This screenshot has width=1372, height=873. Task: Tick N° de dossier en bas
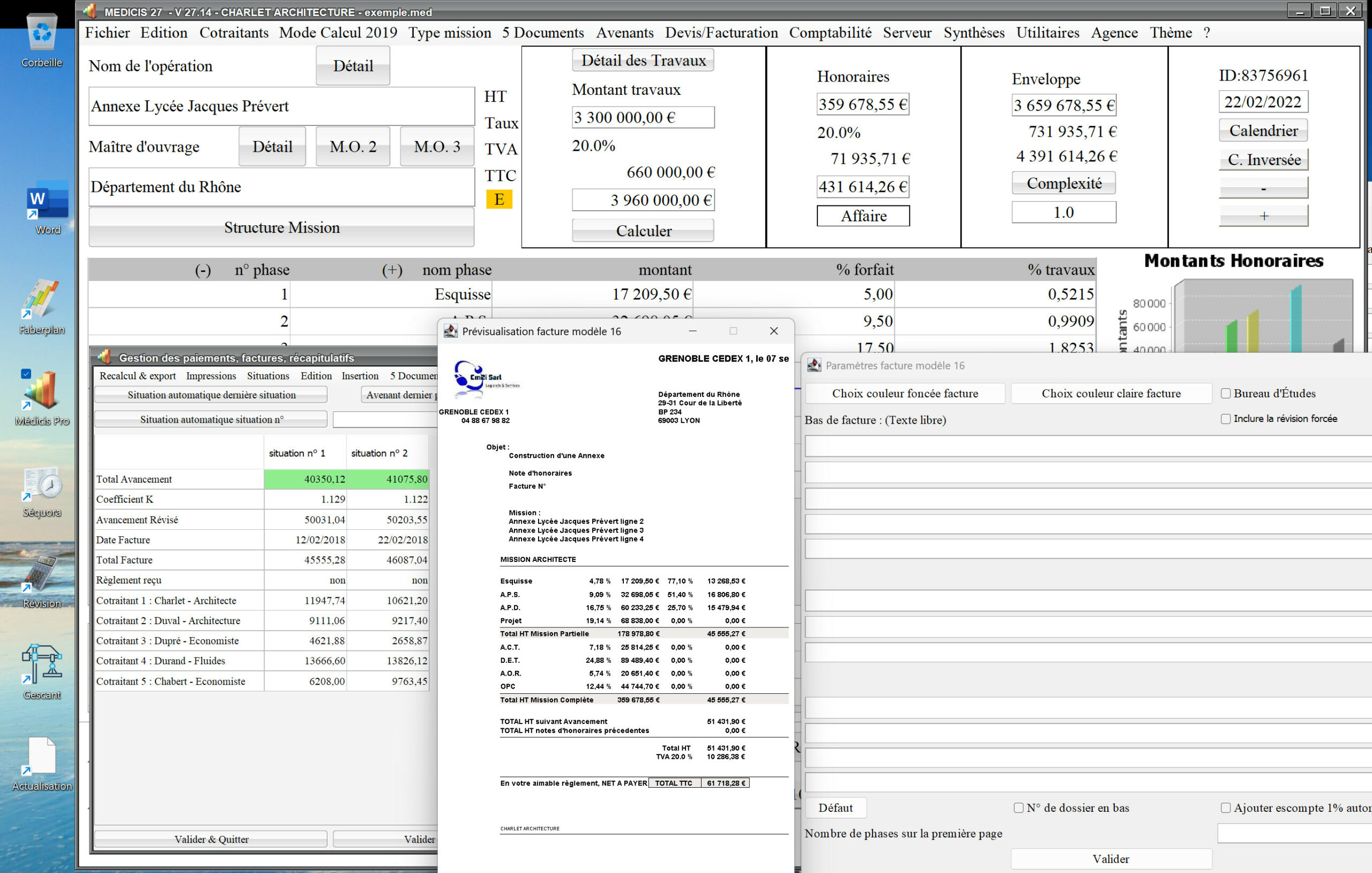(x=1019, y=808)
